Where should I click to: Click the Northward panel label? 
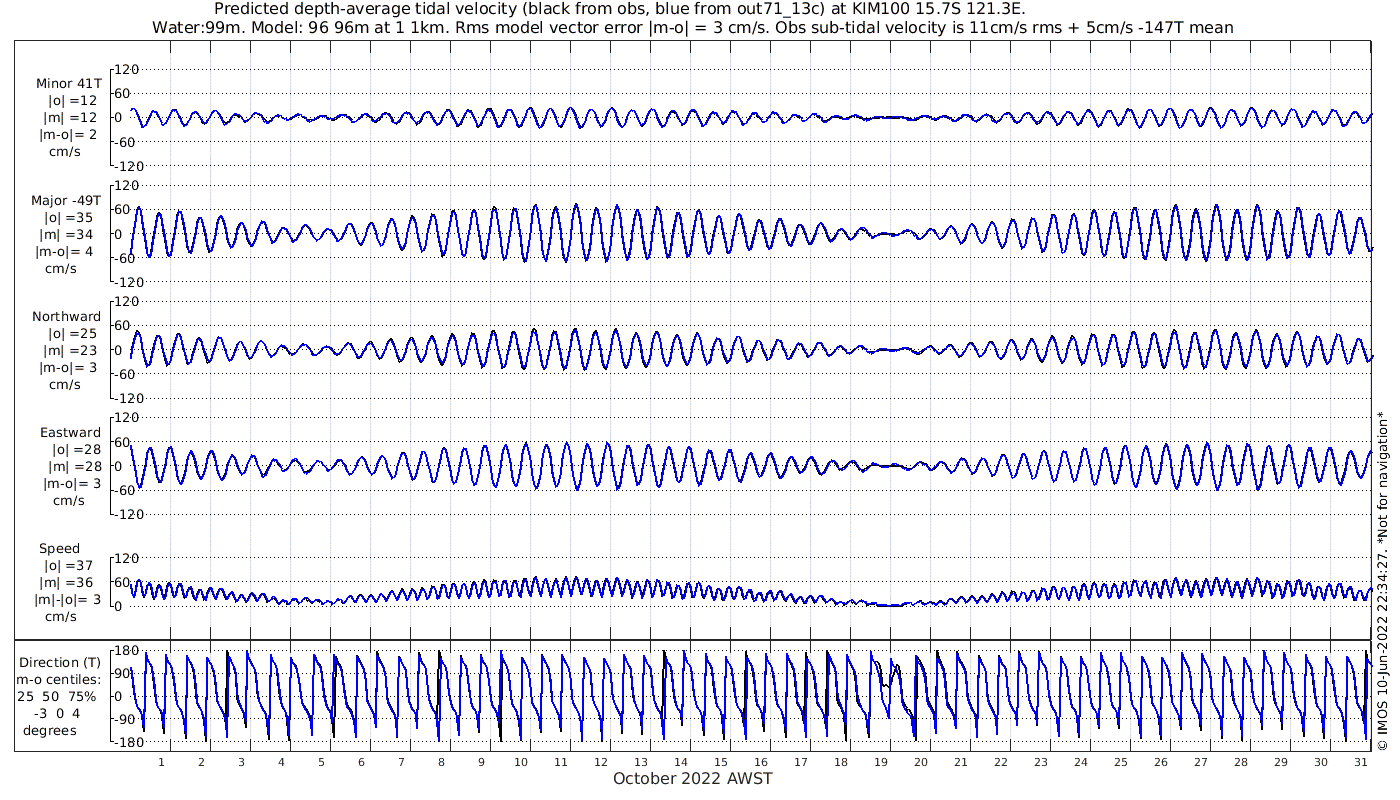[66, 317]
